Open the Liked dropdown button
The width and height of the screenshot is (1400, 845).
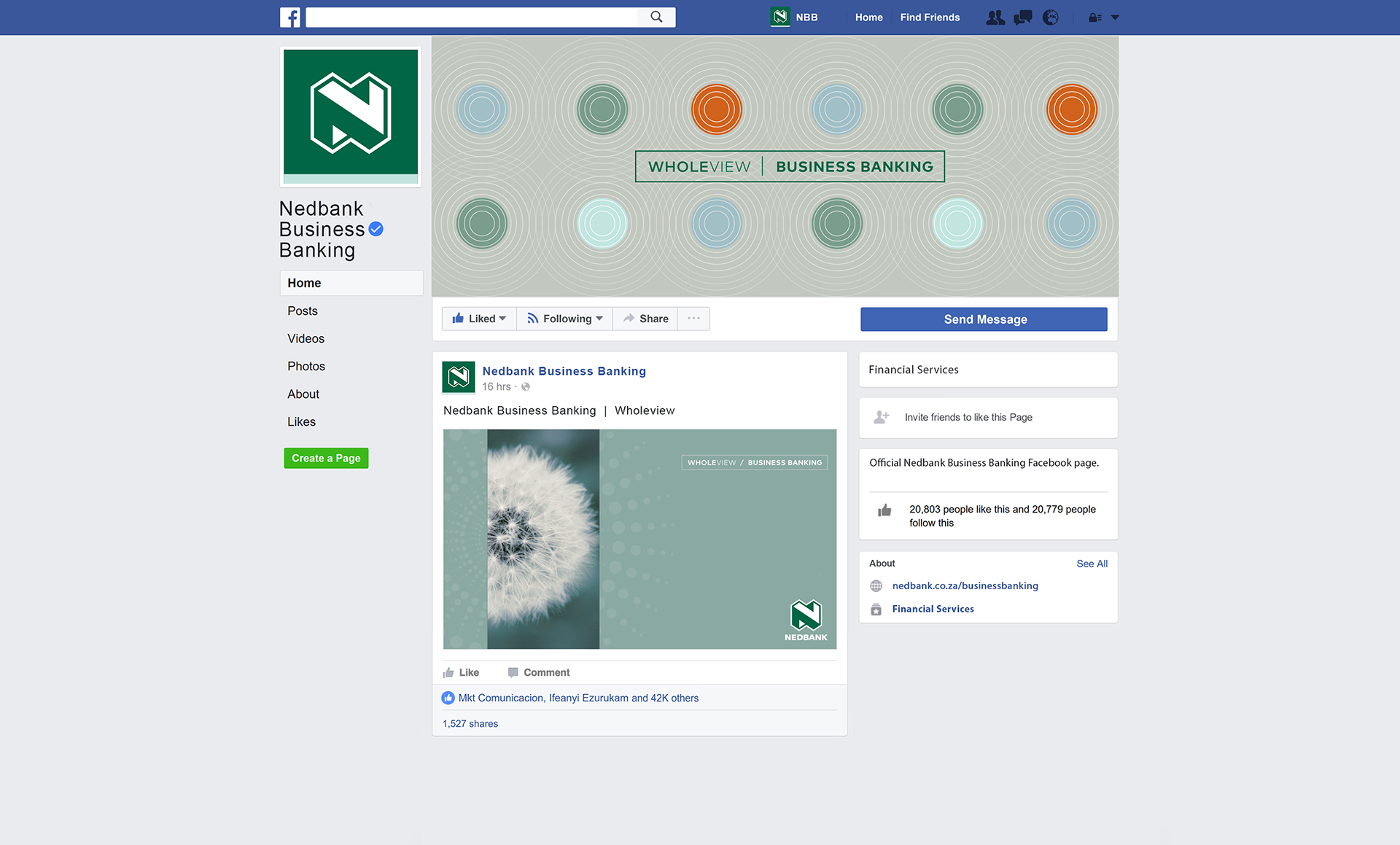click(479, 319)
